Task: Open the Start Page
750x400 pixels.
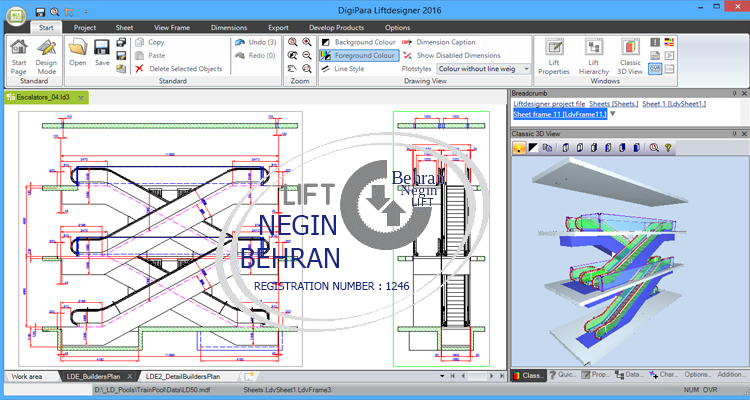Action: tap(19, 57)
